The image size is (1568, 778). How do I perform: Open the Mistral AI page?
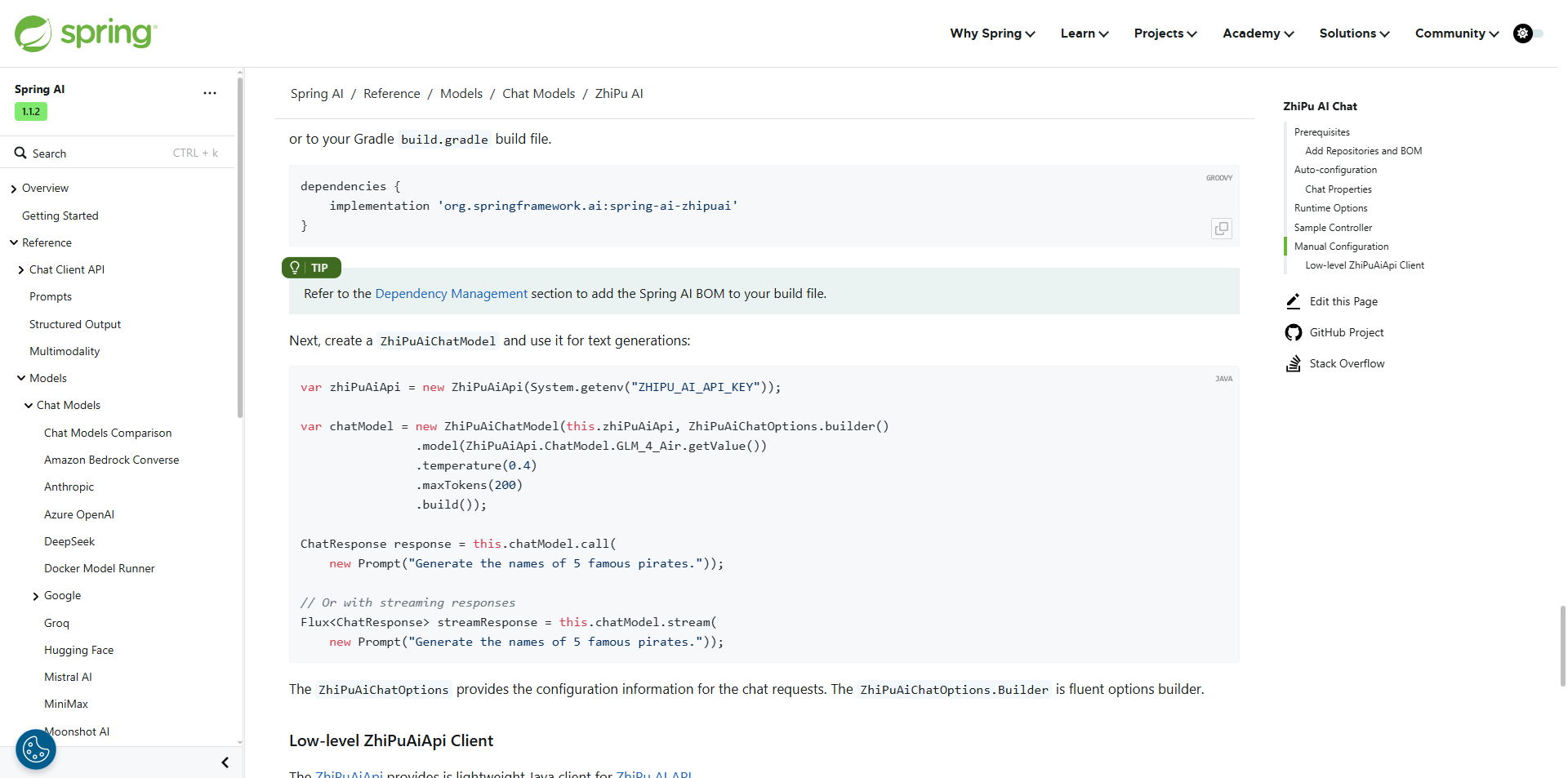coord(69,677)
